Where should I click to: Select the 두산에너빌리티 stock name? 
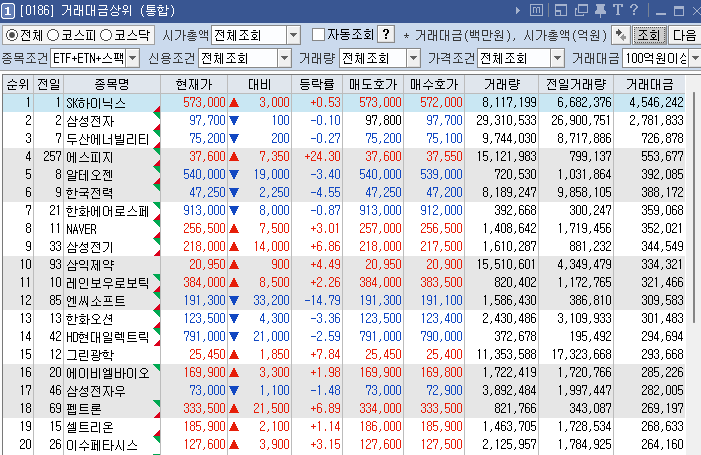(107, 139)
